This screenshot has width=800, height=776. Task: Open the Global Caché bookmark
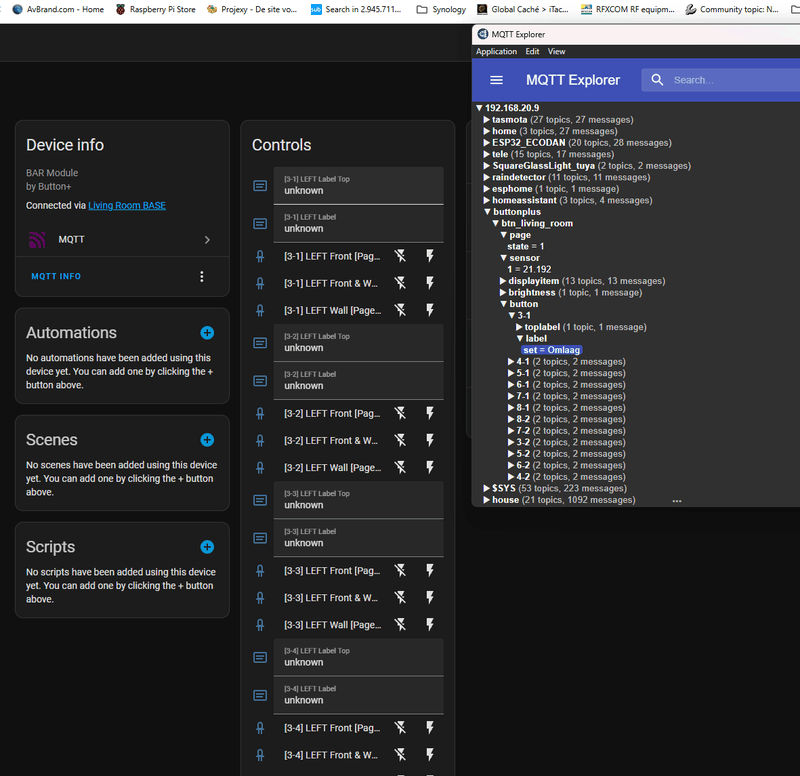pos(522,9)
